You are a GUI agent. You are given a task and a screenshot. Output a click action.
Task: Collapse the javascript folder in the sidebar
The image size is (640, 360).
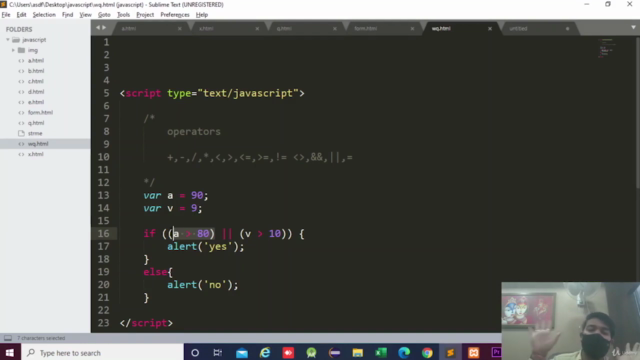tap(8, 40)
